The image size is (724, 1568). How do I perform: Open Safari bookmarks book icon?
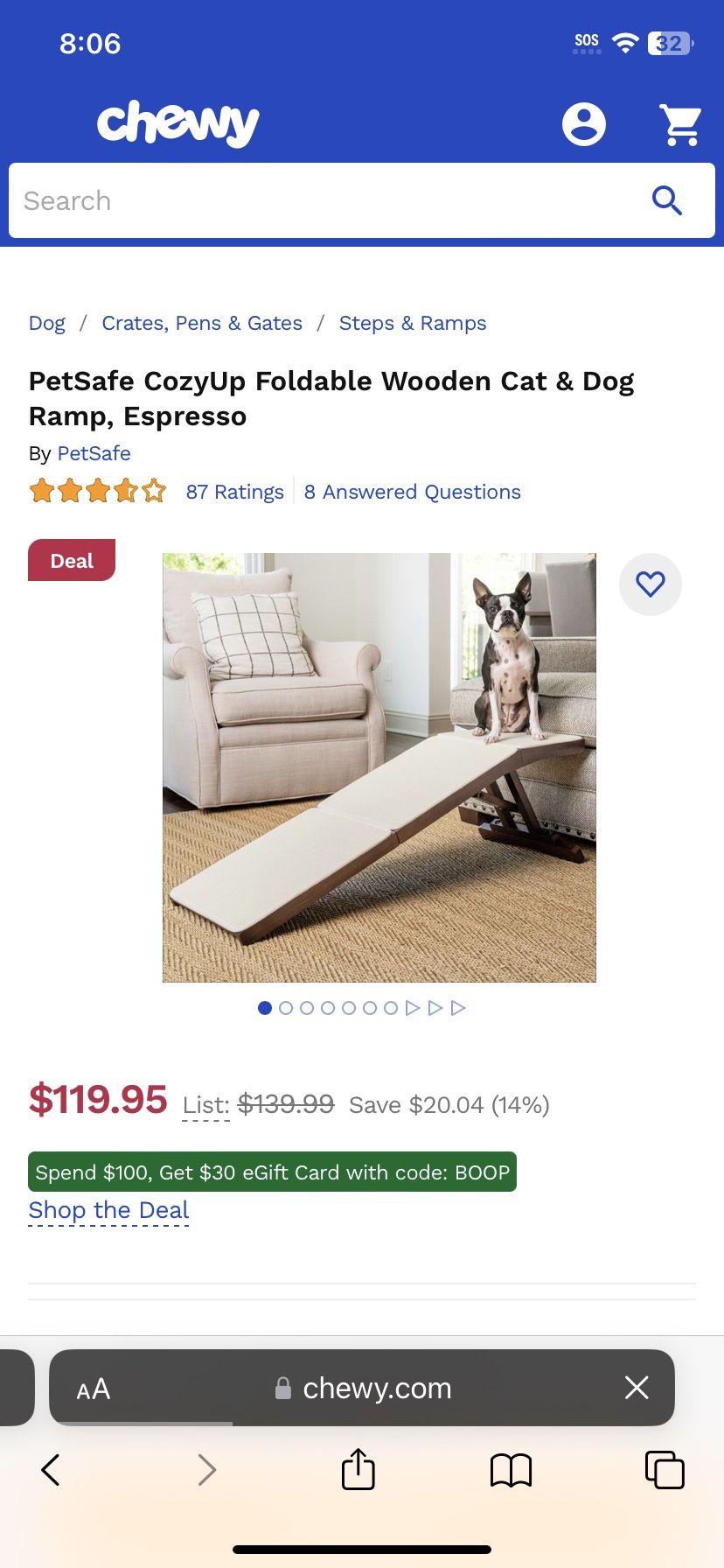tap(512, 1470)
